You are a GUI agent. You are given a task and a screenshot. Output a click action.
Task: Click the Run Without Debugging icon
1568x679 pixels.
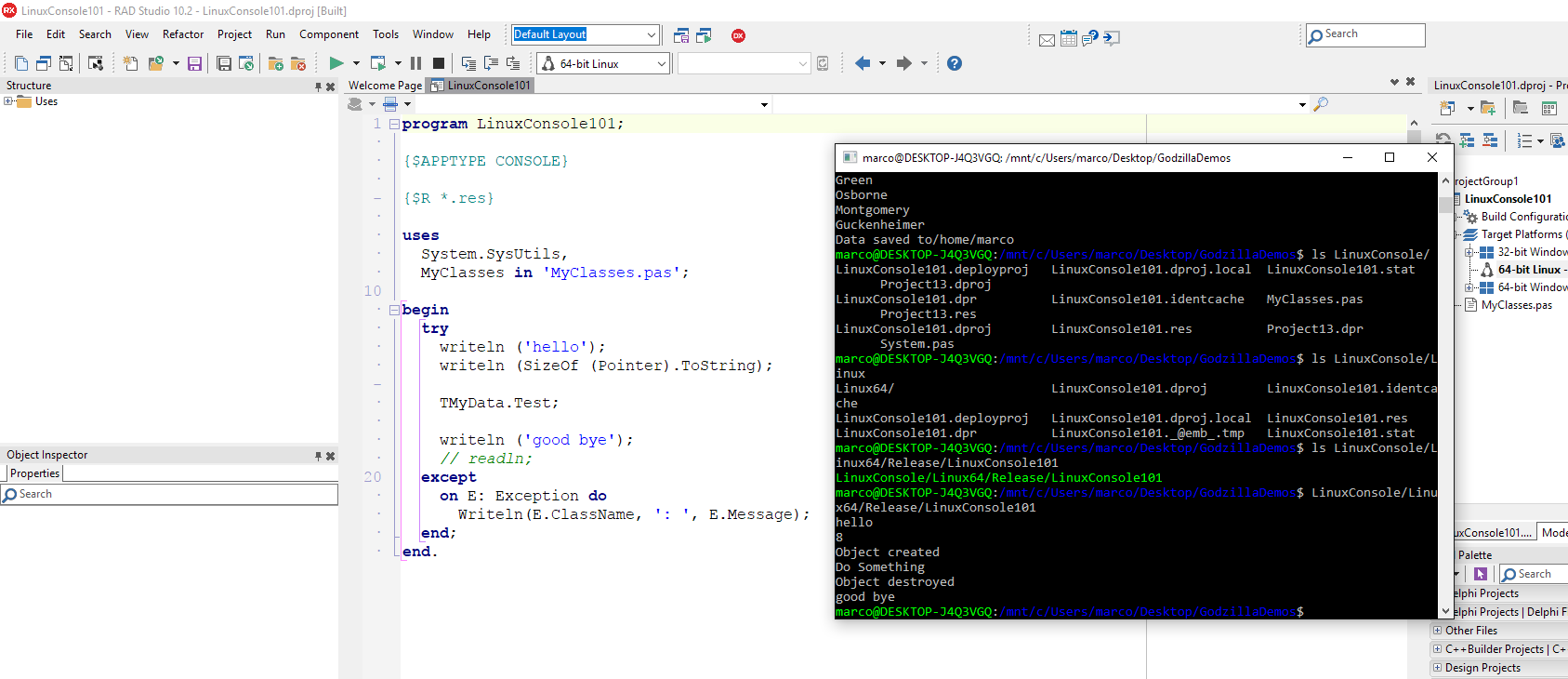click(378, 63)
